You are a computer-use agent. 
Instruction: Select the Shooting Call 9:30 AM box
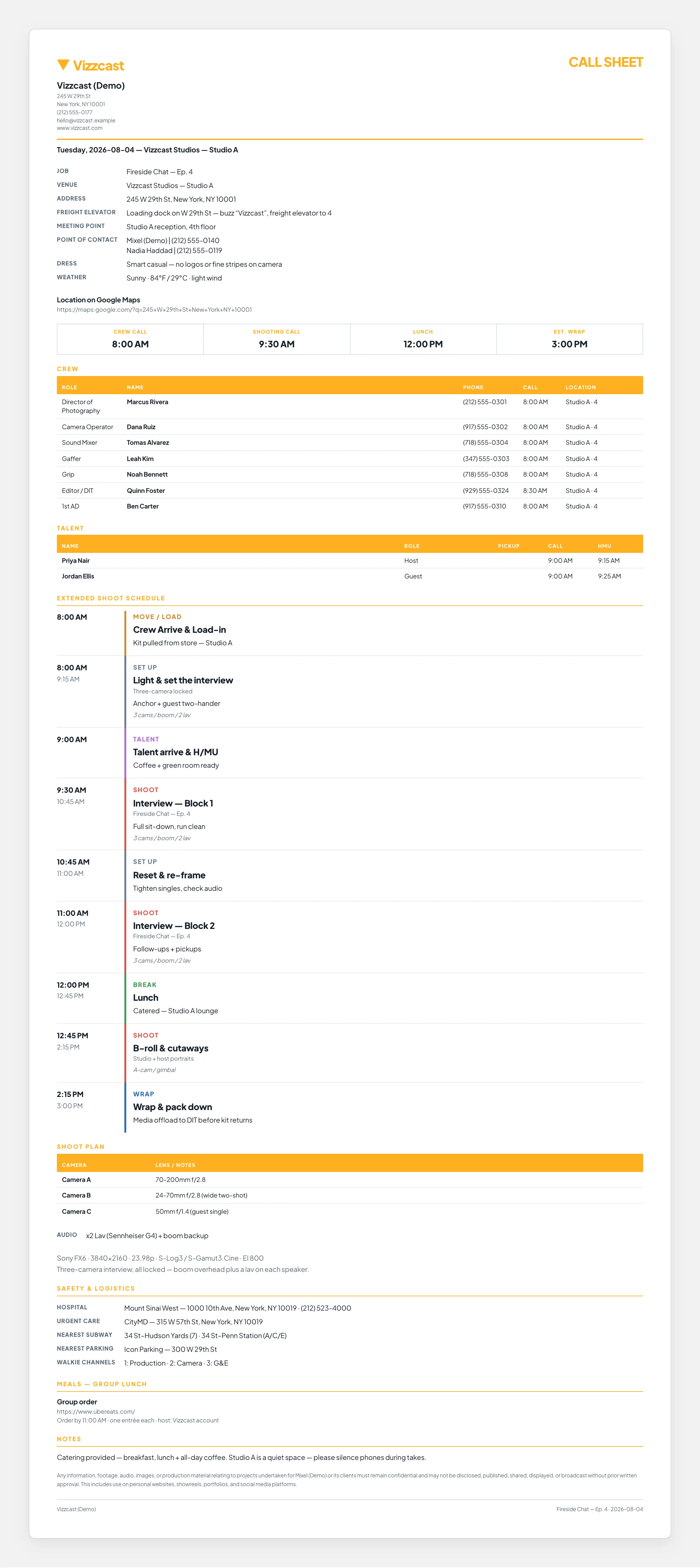tap(277, 339)
